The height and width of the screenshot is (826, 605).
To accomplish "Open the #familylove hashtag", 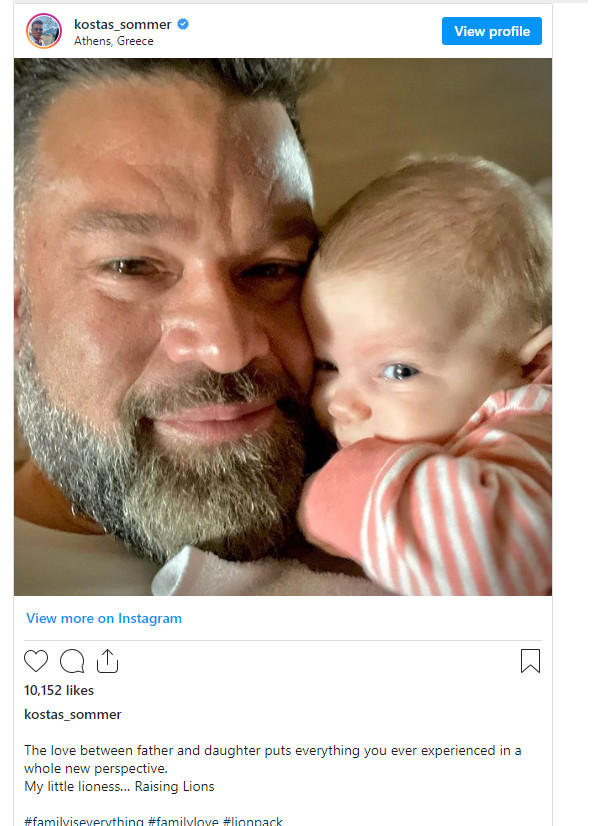I will pyautogui.click(x=182, y=820).
